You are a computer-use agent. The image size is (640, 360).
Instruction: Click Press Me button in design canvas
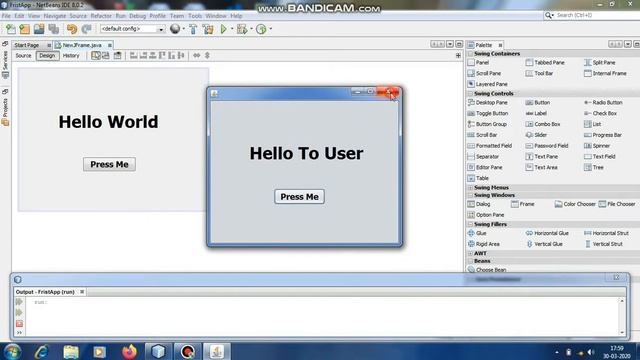(x=109, y=164)
